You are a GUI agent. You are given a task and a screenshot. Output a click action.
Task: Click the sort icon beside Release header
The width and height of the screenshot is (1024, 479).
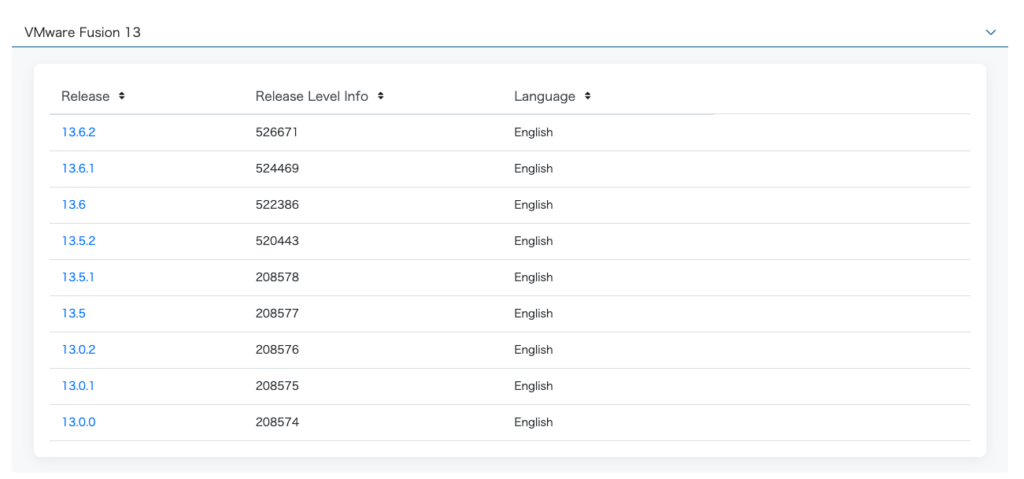click(121, 97)
